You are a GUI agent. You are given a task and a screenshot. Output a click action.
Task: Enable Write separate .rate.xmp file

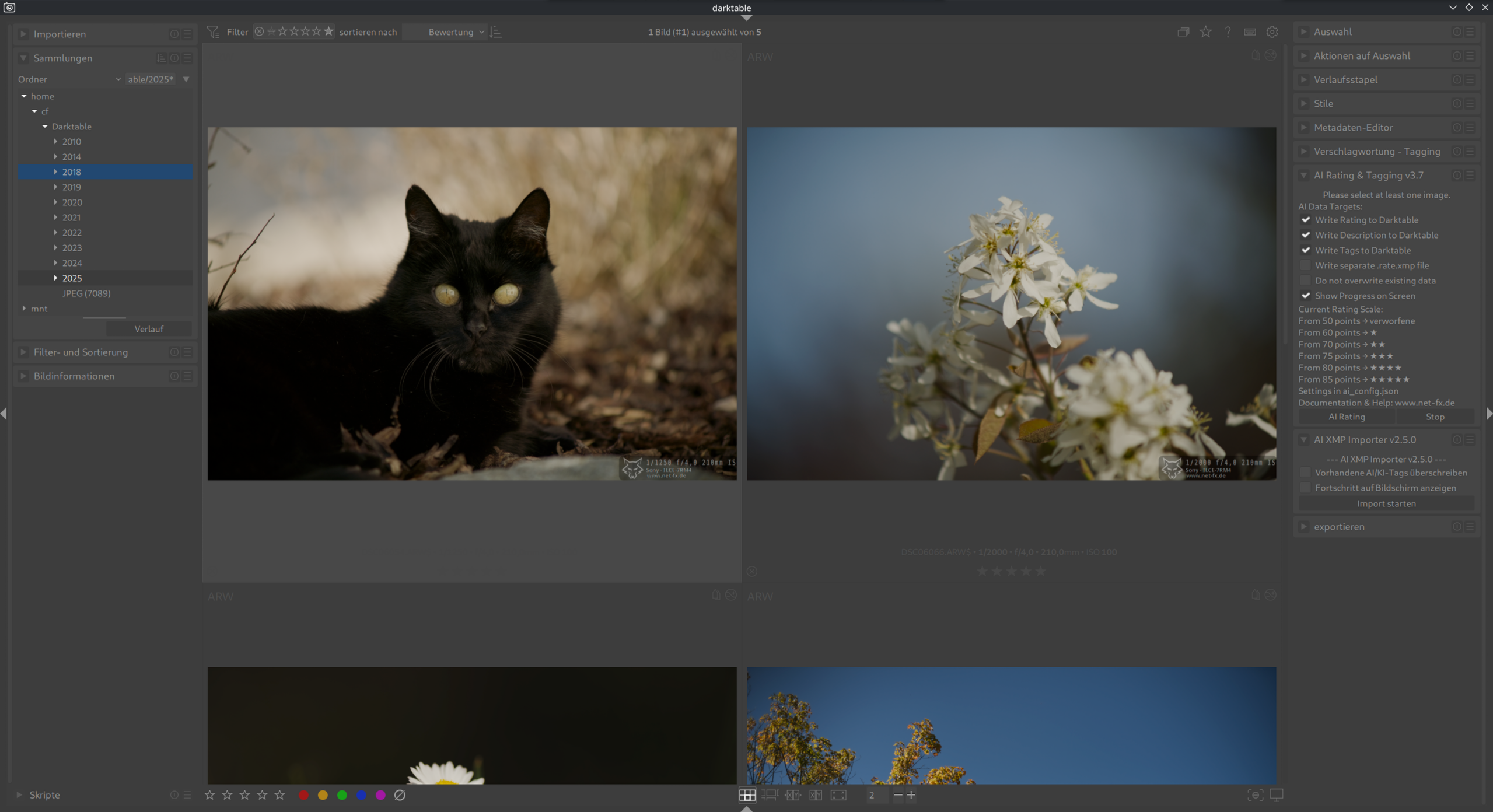(x=1306, y=265)
